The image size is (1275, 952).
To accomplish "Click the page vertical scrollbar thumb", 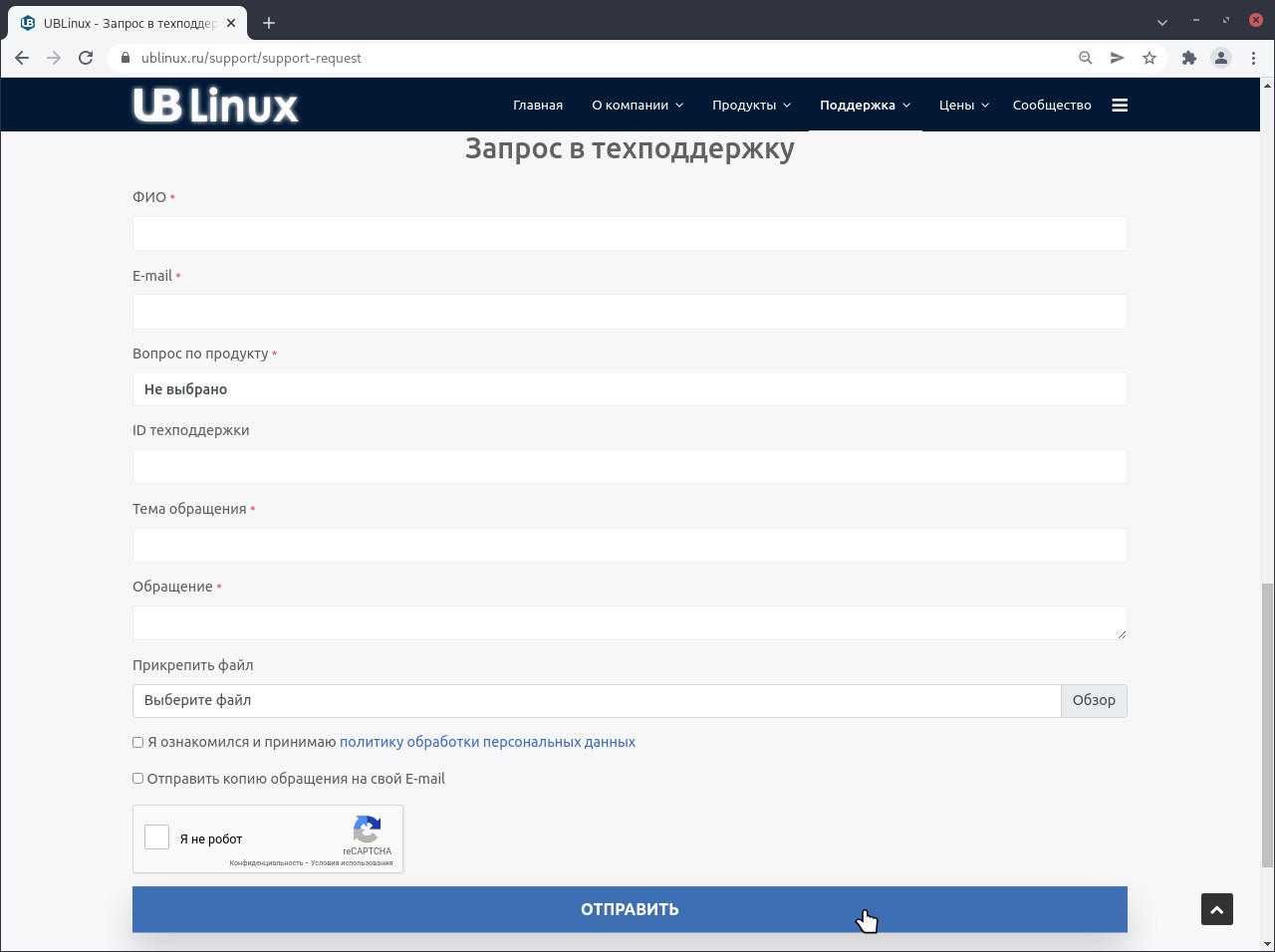I will tap(1267, 725).
